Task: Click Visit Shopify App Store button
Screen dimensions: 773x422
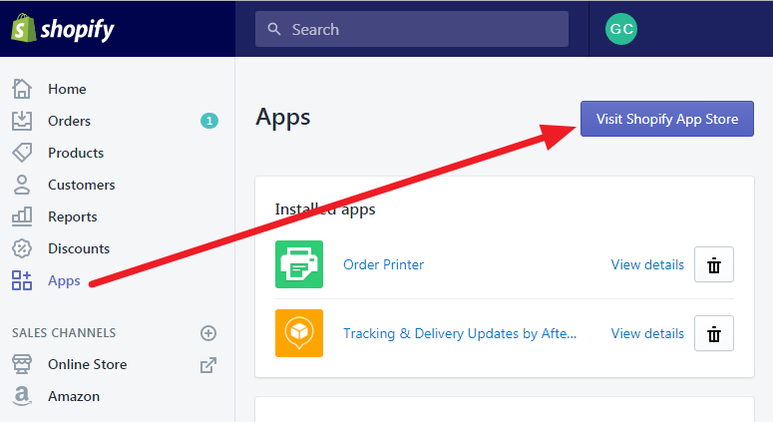Action: pyautogui.click(x=667, y=119)
